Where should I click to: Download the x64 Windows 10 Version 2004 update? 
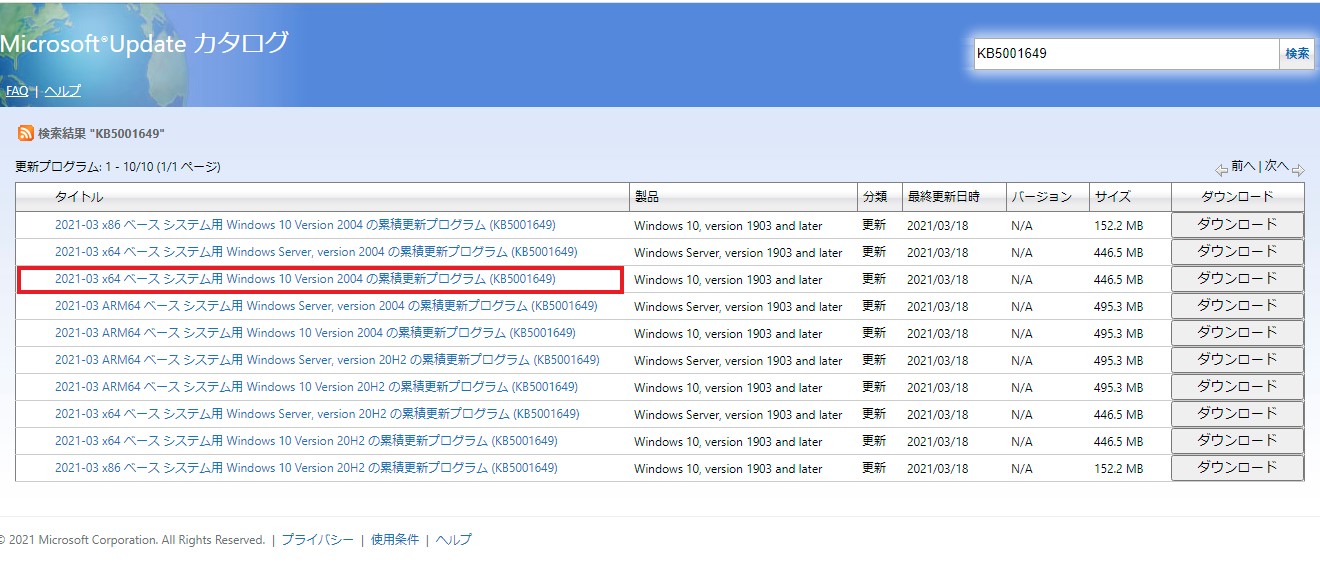click(1237, 279)
